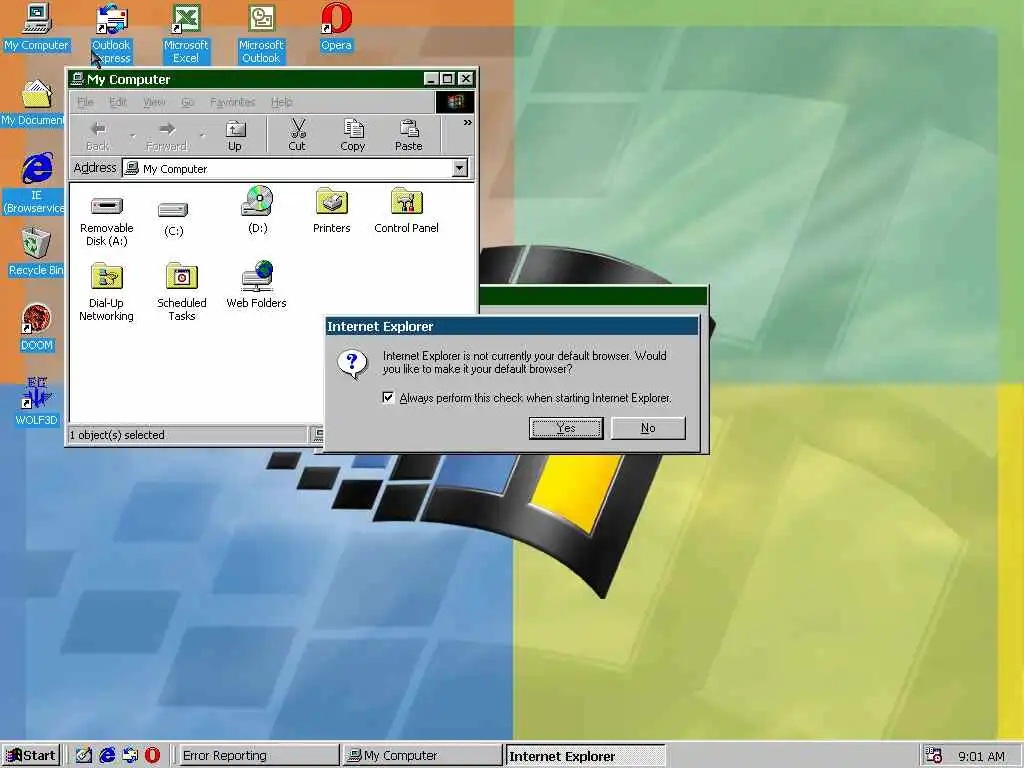This screenshot has height=768, width=1024.
Task: Select the Microsoft Excel desktop shortcut
Action: click(186, 33)
